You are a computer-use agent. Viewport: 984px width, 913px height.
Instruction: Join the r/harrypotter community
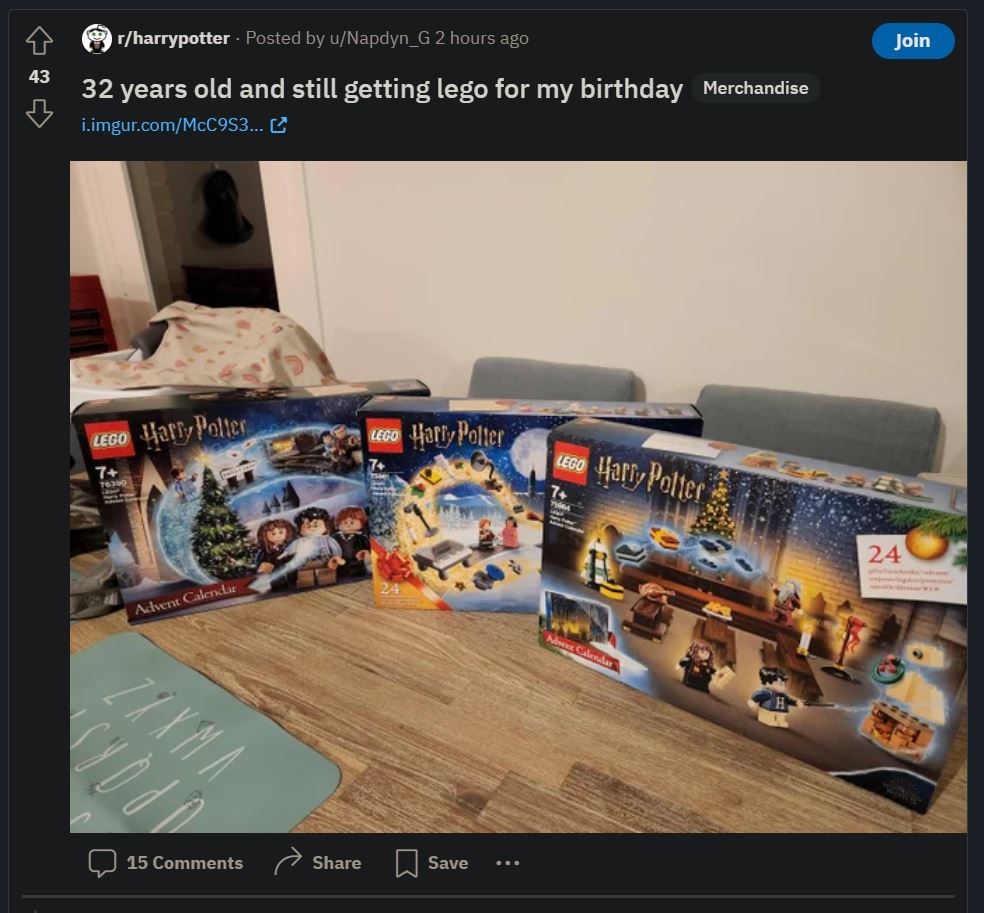coord(913,41)
